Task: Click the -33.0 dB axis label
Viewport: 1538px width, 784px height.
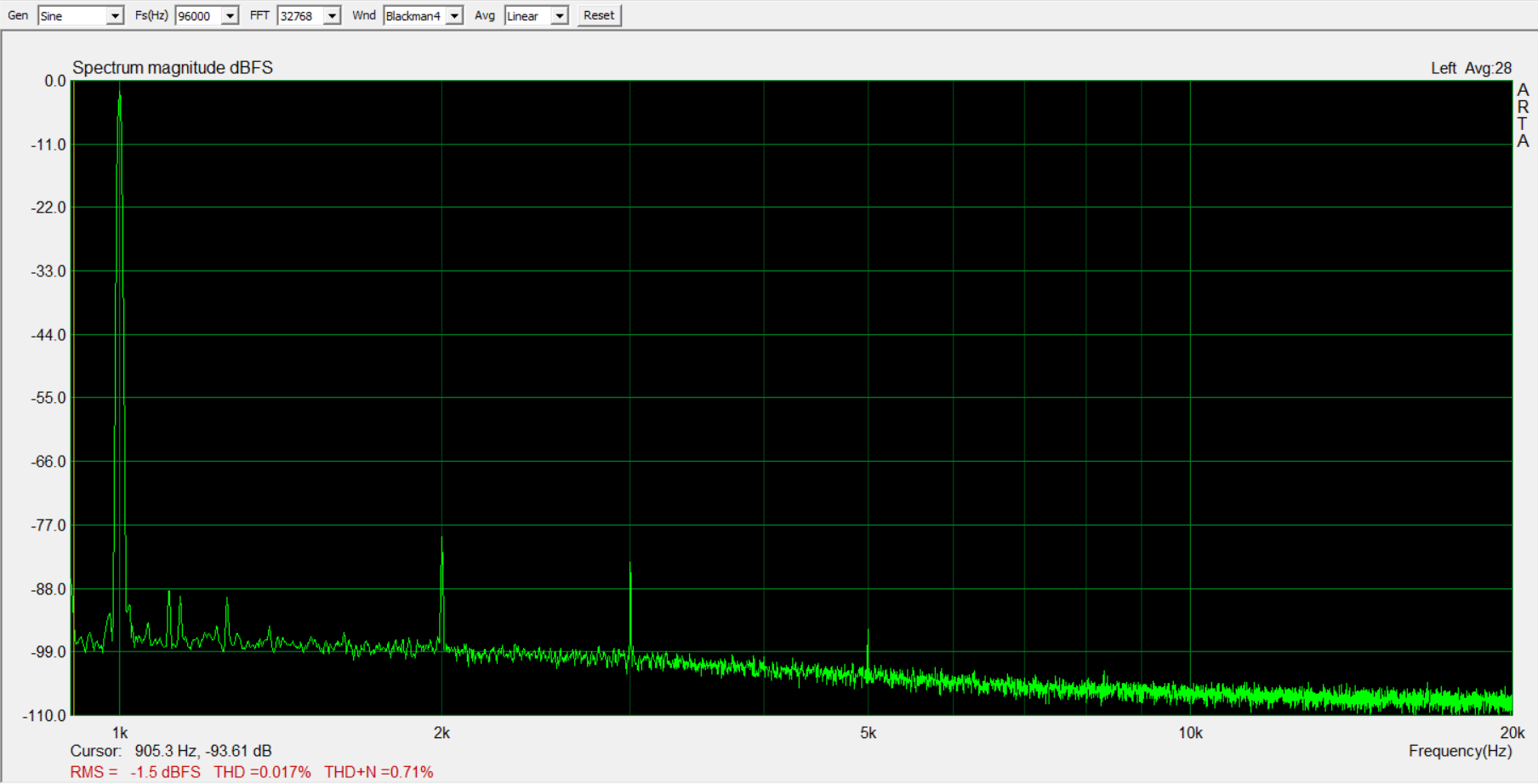Action: point(48,271)
